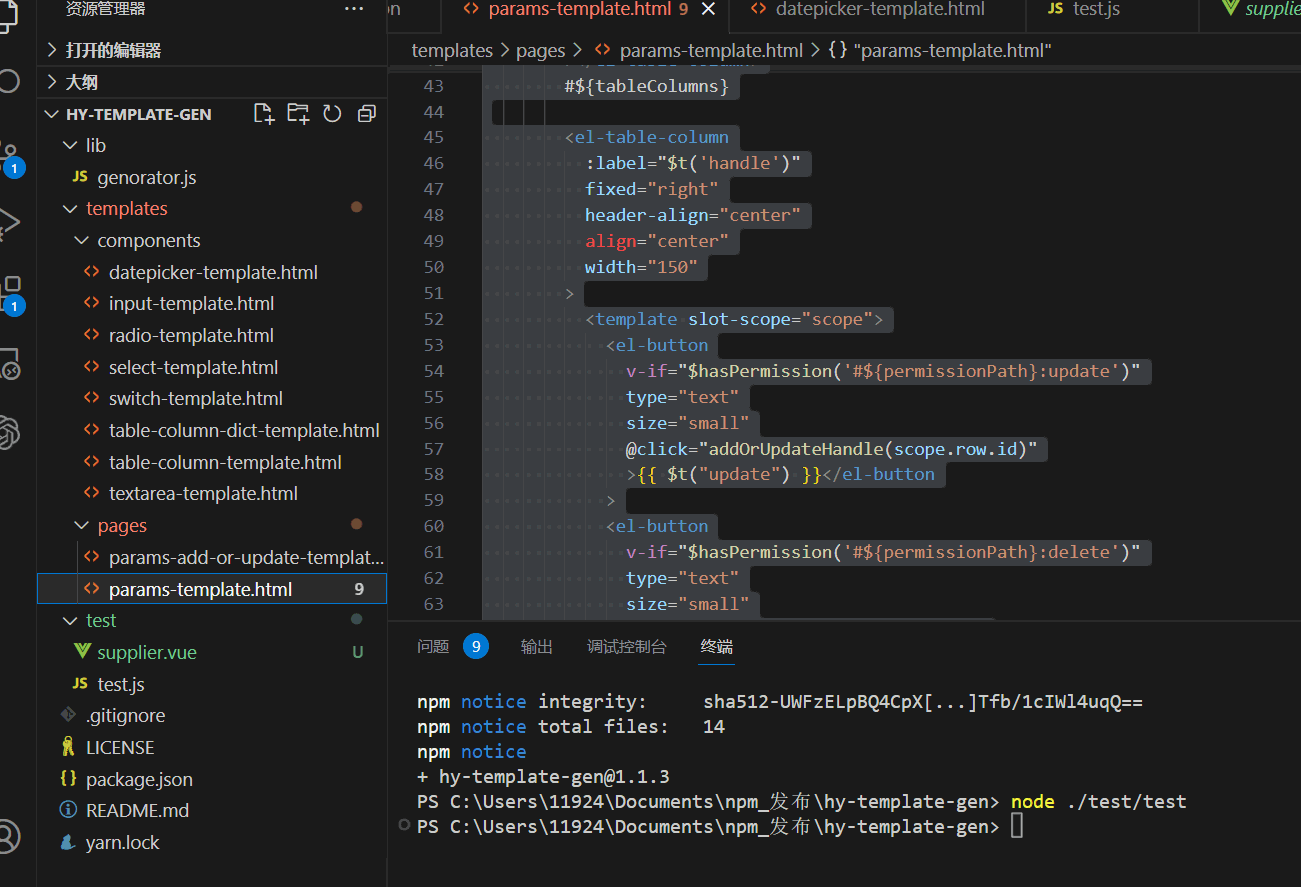1301x887 pixels.
Task: Open test.js in the file tree
Action: pyautogui.click(x=211, y=684)
